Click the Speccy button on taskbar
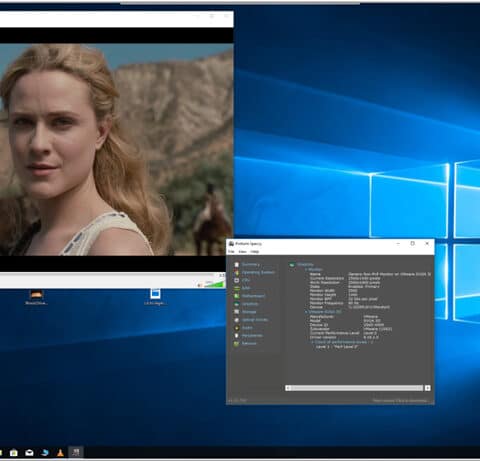 click(x=76, y=452)
